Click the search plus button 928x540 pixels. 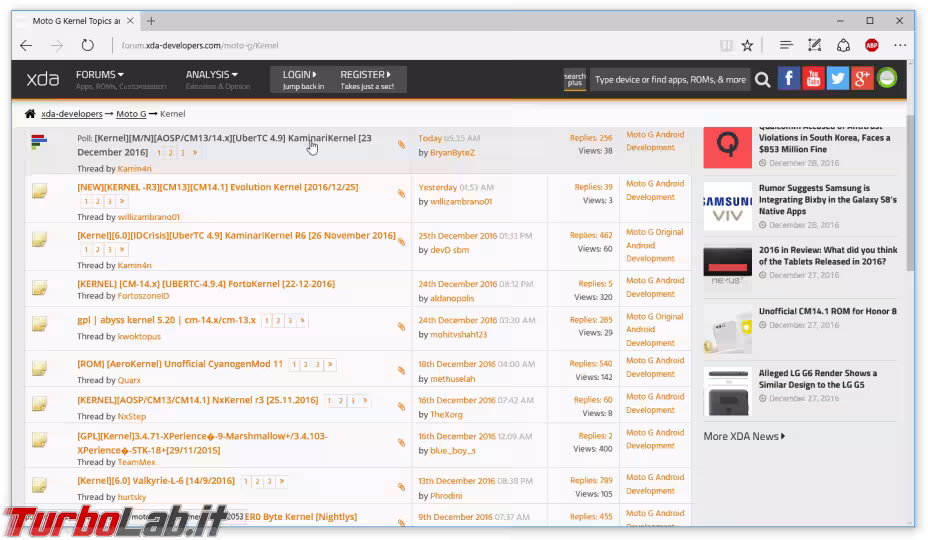(574, 79)
